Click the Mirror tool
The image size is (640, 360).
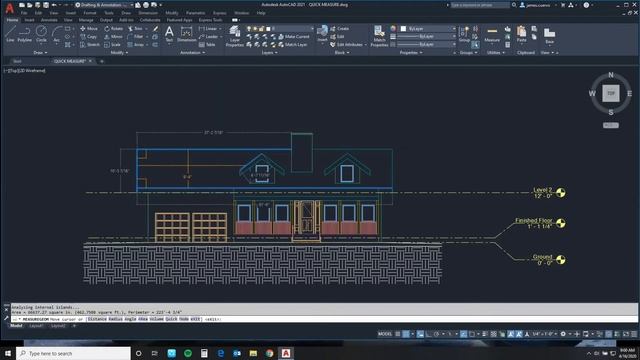point(113,37)
